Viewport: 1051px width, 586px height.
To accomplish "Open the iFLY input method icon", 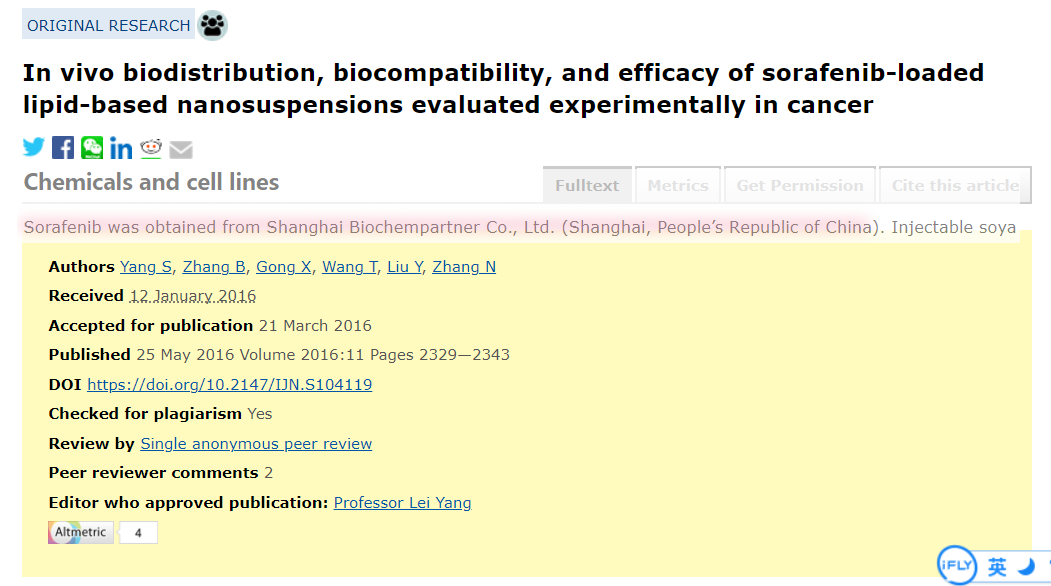I will pyautogui.click(x=956, y=565).
